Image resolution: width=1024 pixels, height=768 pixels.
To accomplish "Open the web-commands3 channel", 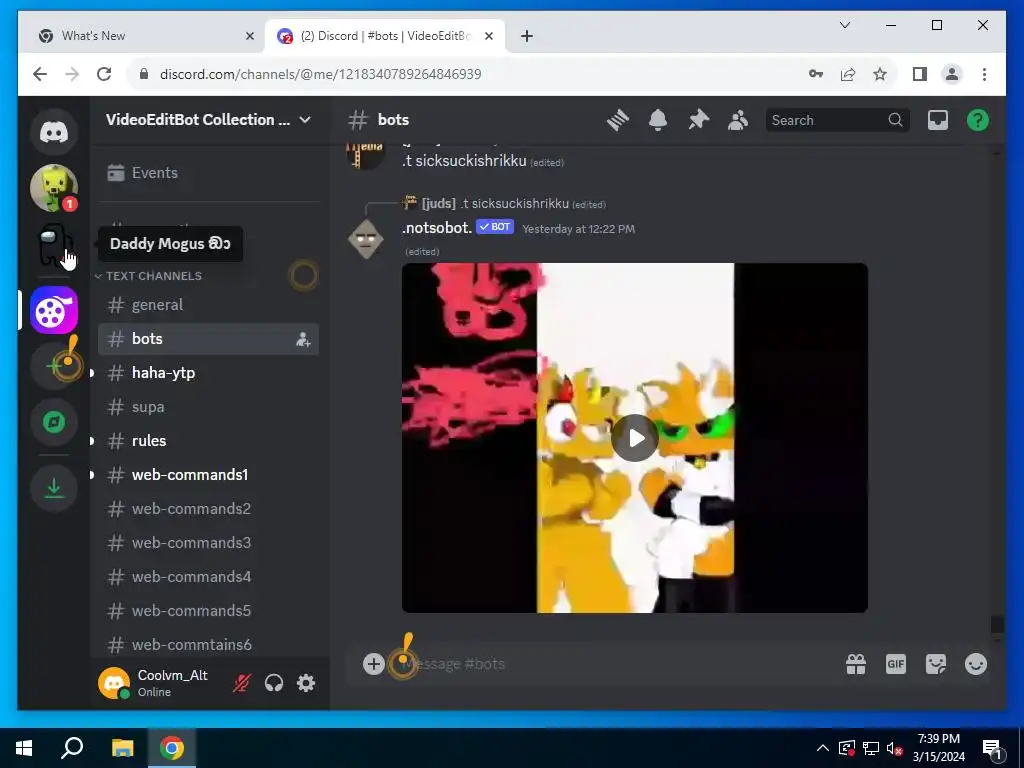I will pos(208,543).
